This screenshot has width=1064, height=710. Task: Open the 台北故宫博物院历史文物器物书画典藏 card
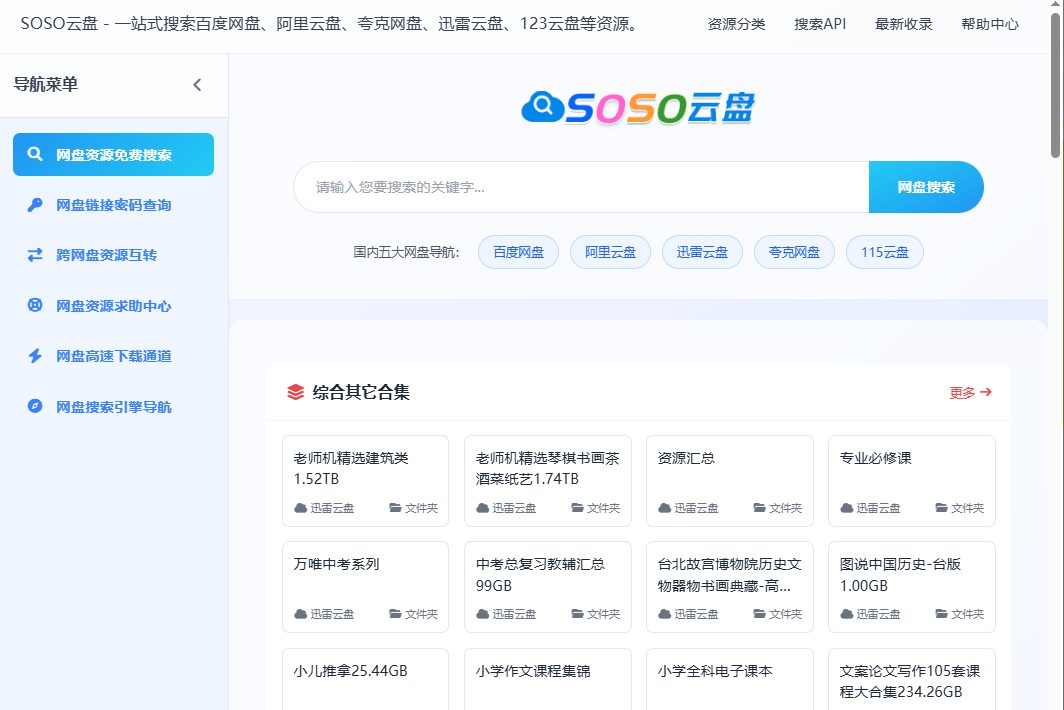(729, 587)
